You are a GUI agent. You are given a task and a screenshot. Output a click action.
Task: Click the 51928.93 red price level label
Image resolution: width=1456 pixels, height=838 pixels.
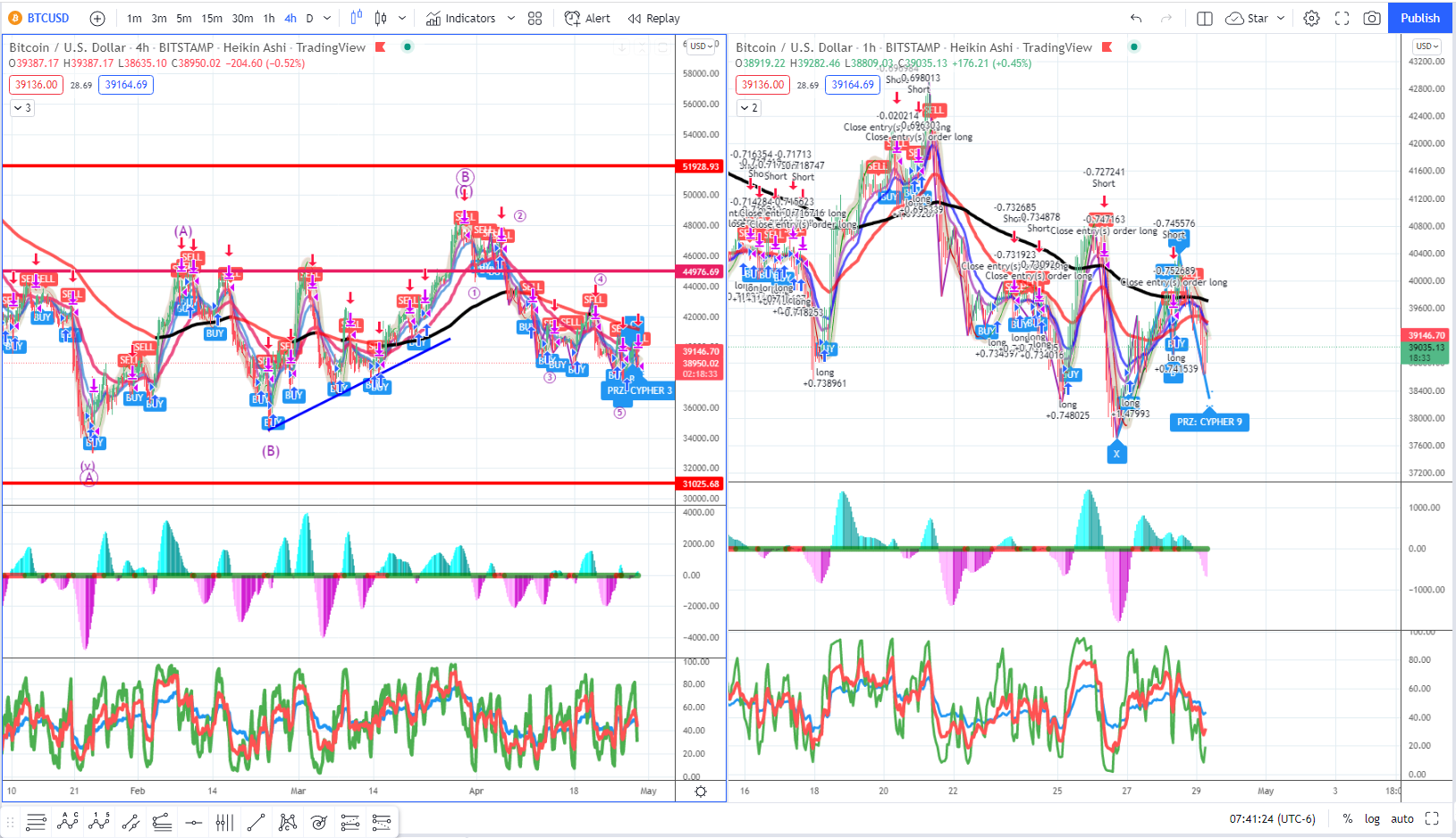pos(700,167)
